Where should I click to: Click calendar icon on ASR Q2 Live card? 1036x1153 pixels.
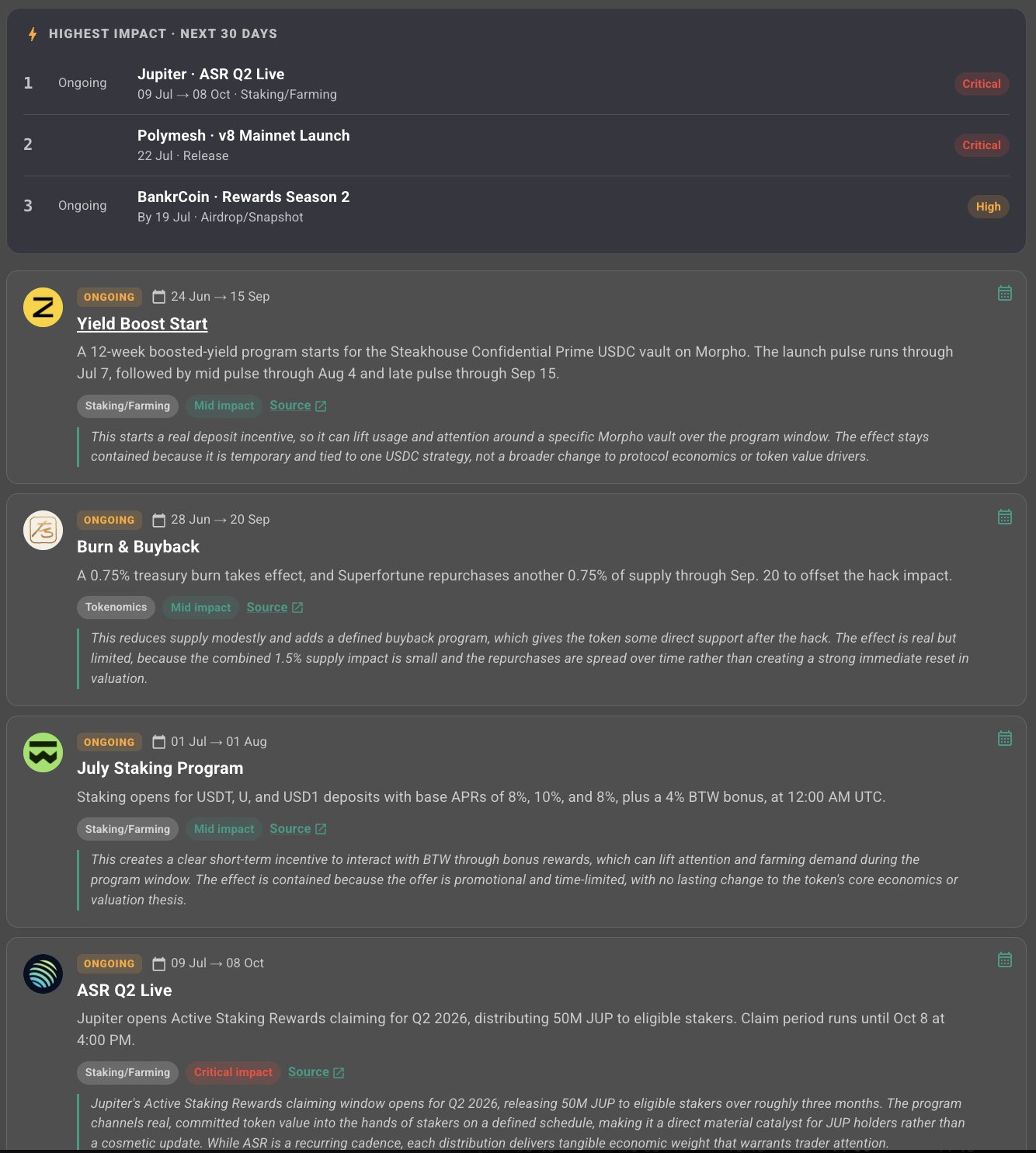[1004, 960]
